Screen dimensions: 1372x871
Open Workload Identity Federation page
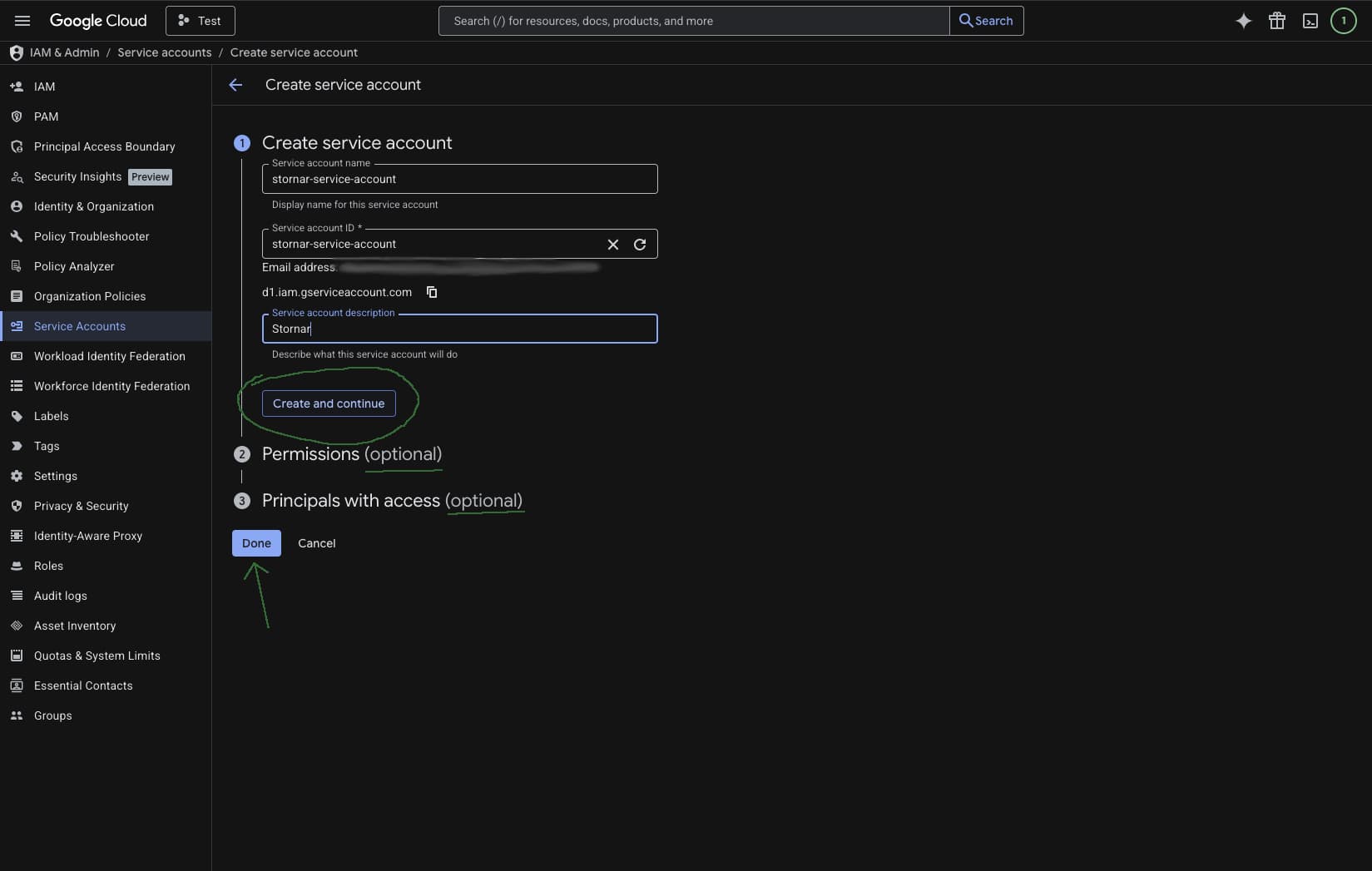tap(106, 356)
